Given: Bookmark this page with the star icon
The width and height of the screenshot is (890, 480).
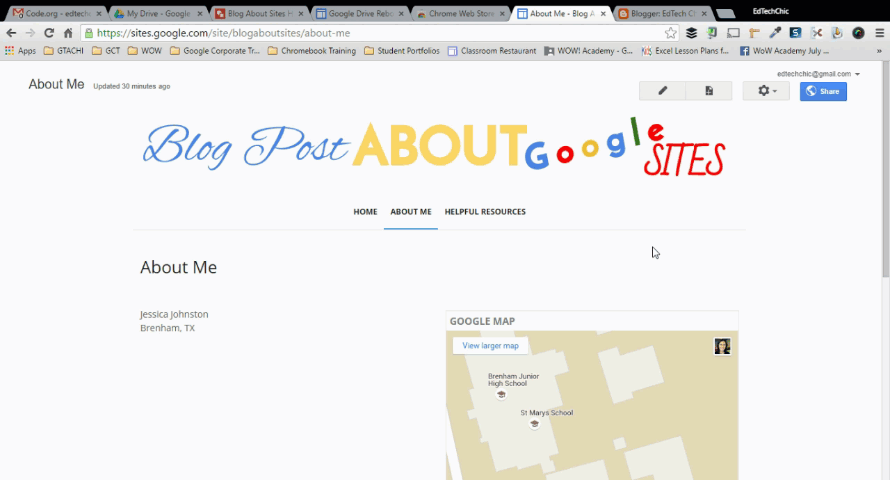Looking at the screenshot, I should click(670, 33).
